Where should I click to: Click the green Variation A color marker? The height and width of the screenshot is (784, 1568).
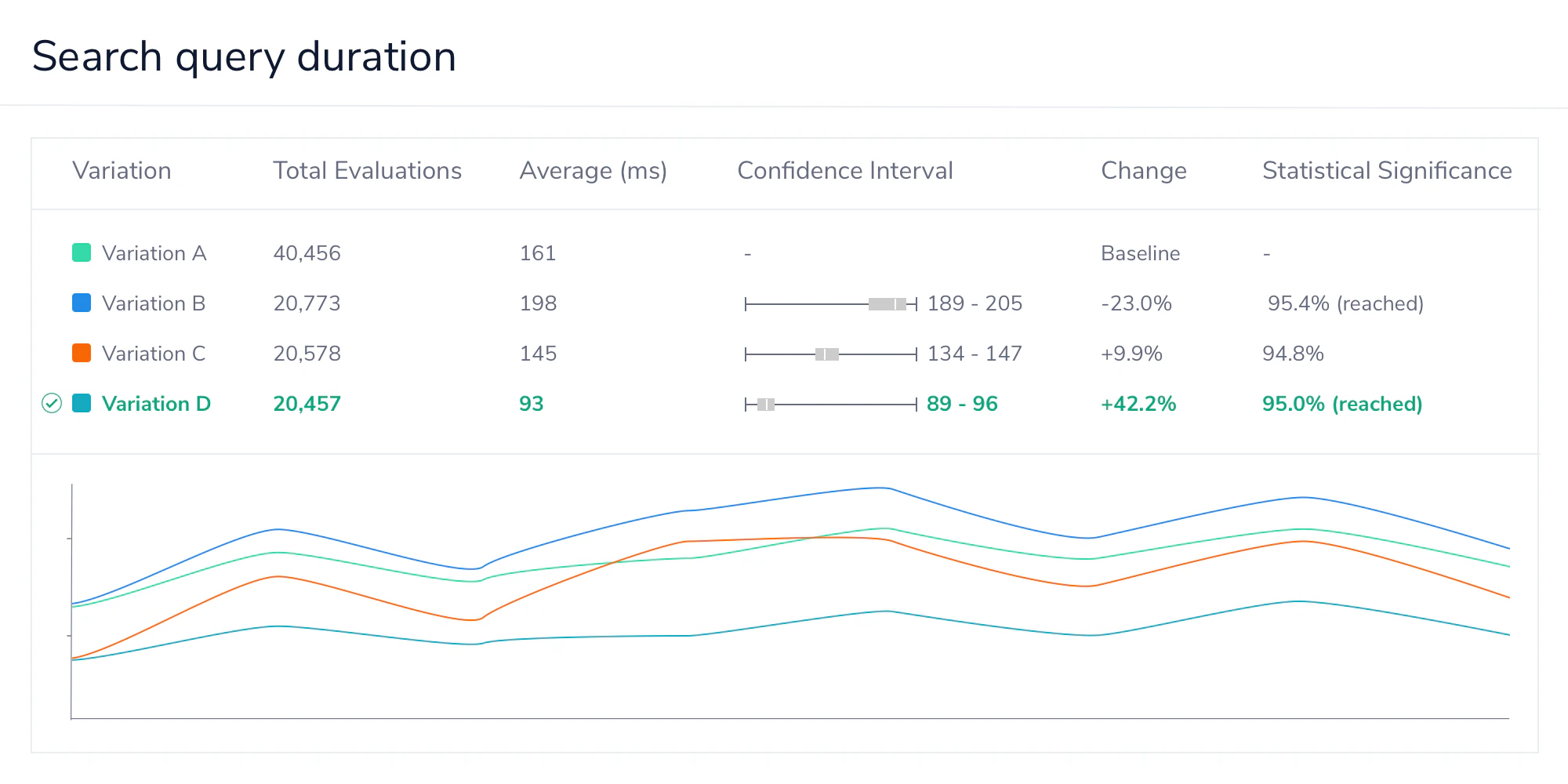click(81, 252)
